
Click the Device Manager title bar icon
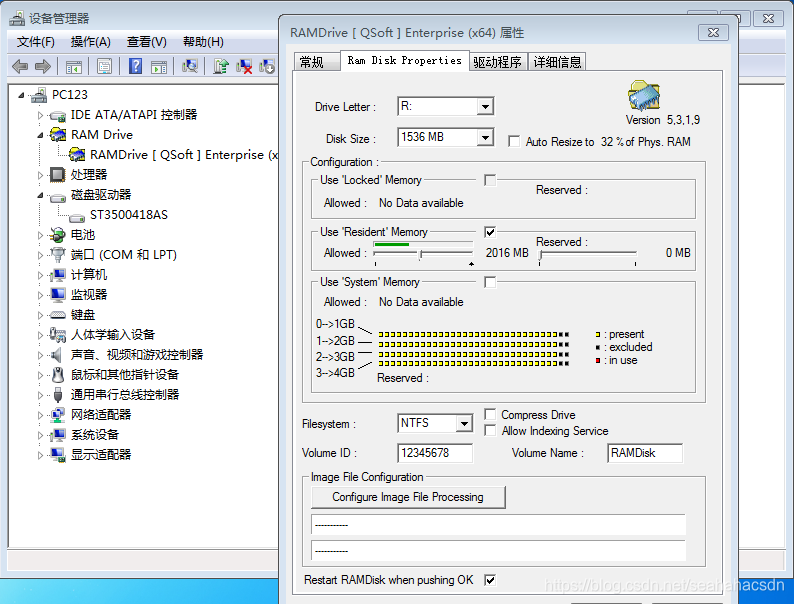pyautogui.click(x=17, y=19)
